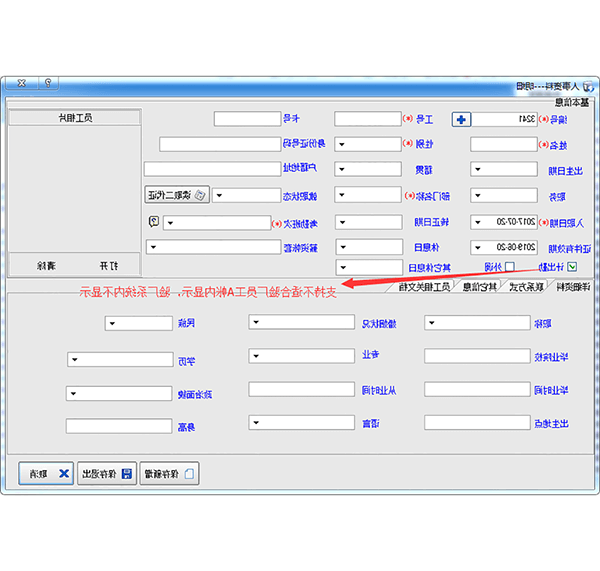Expand the 学历 dropdown

[x=74, y=359]
